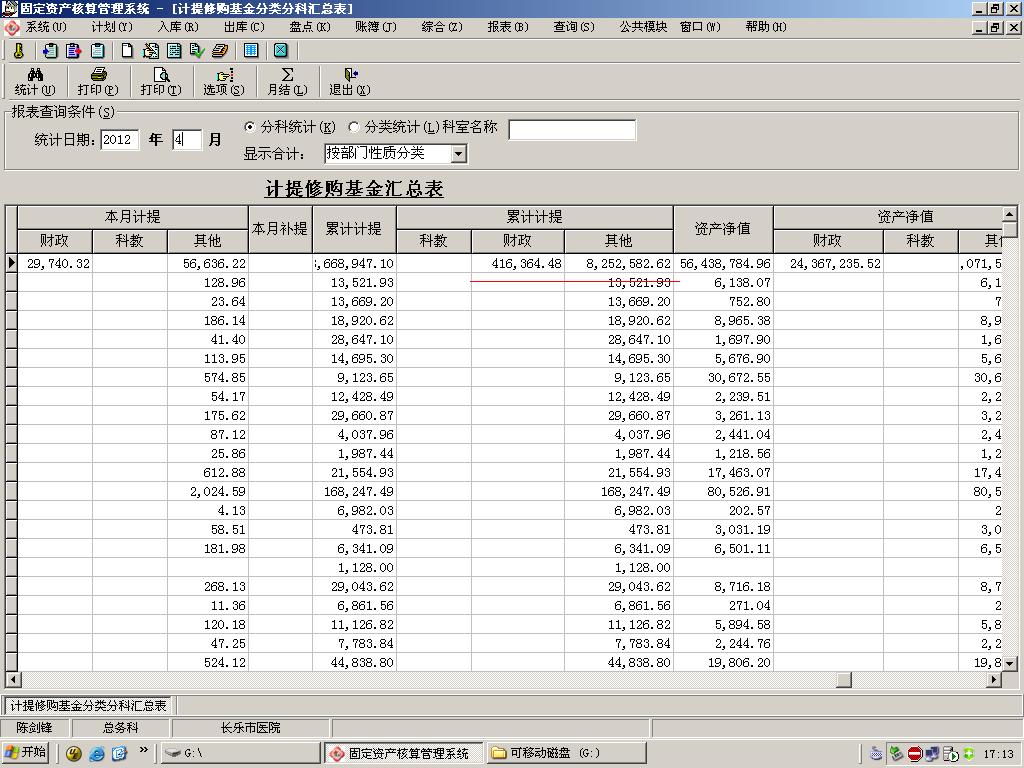Click the app icon in title bar
Image resolution: width=1024 pixels, height=768 pixels.
[9, 8]
